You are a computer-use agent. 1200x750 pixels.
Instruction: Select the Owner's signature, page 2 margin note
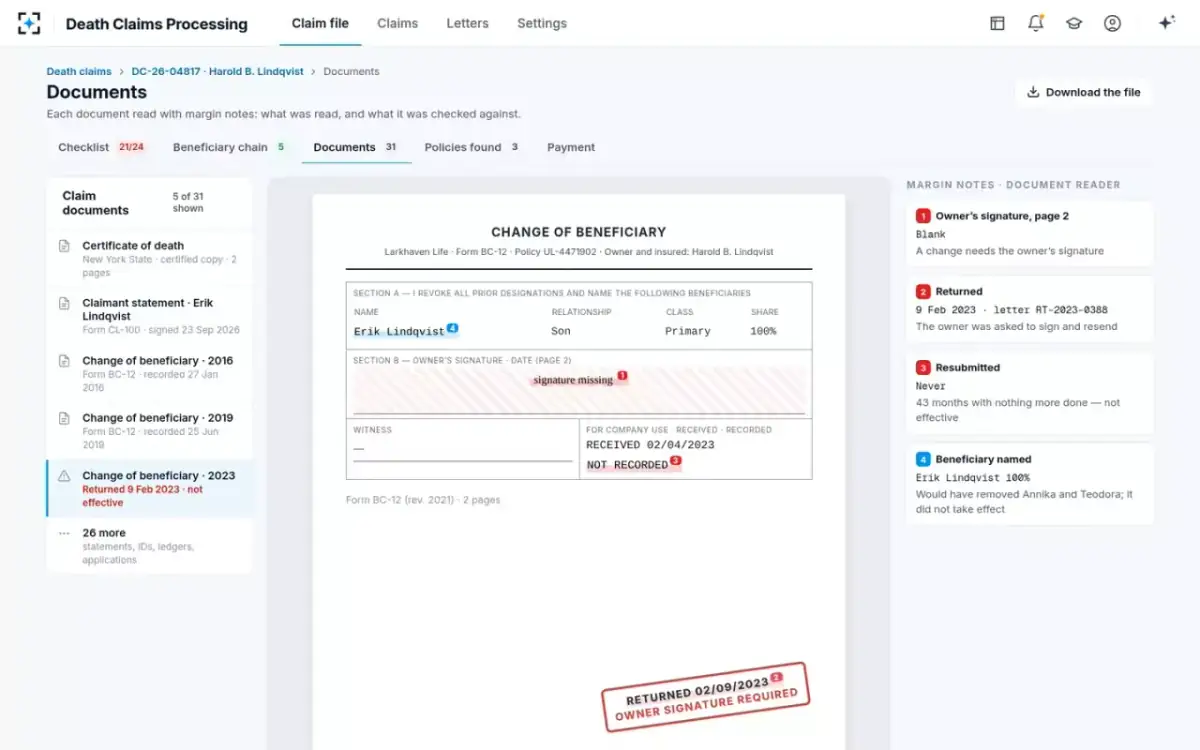[1029, 234]
